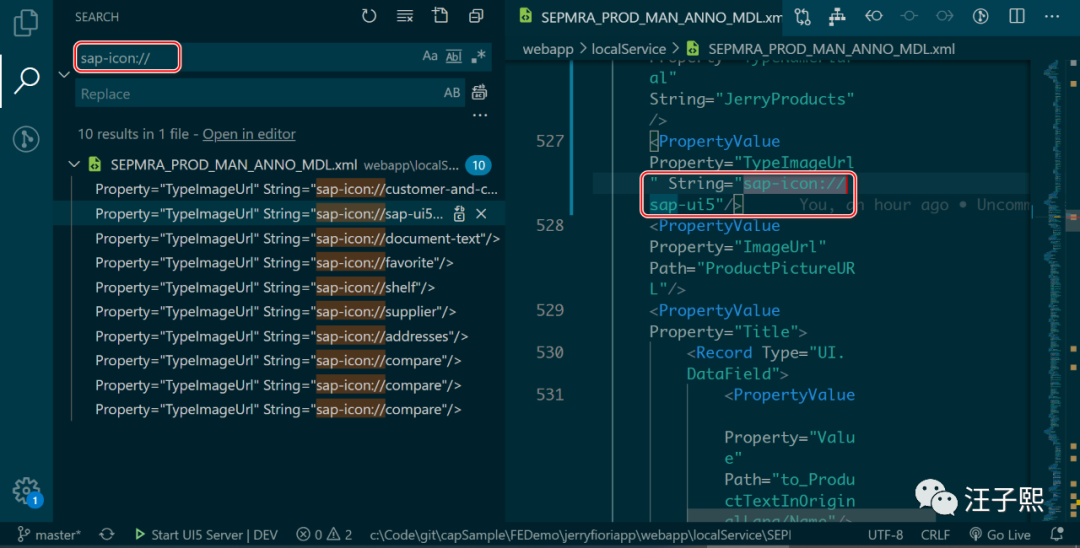Click the webapp breadcrumb
Viewport: 1080px width, 548px height.
point(548,49)
